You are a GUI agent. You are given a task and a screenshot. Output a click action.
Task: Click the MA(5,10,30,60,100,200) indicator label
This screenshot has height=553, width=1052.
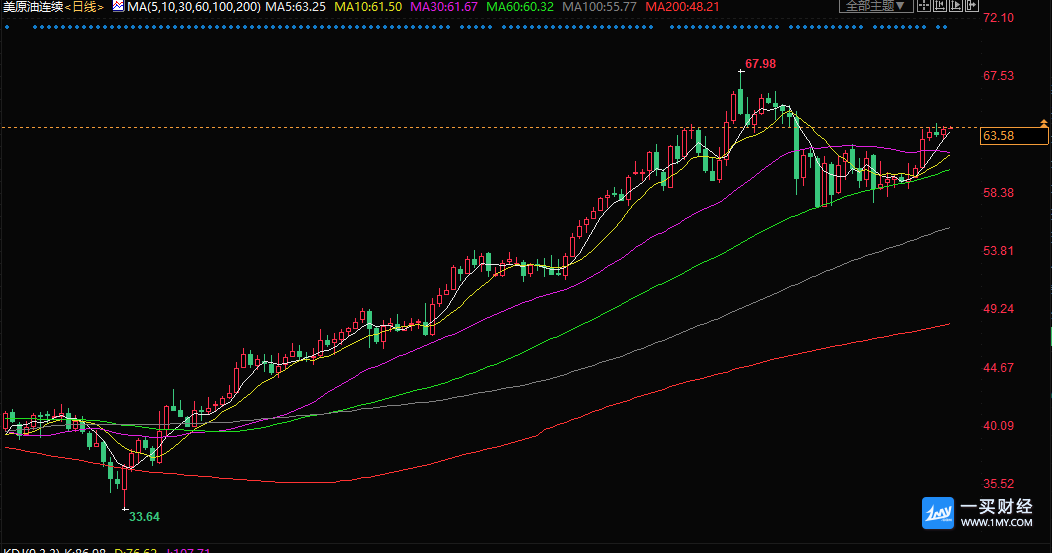tap(194, 7)
